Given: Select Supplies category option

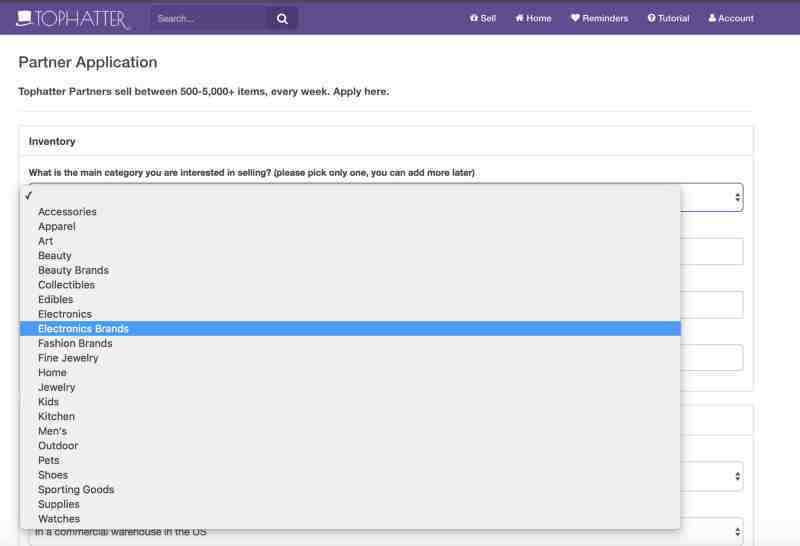Looking at the screenshot, I should (x=350, y=504).
